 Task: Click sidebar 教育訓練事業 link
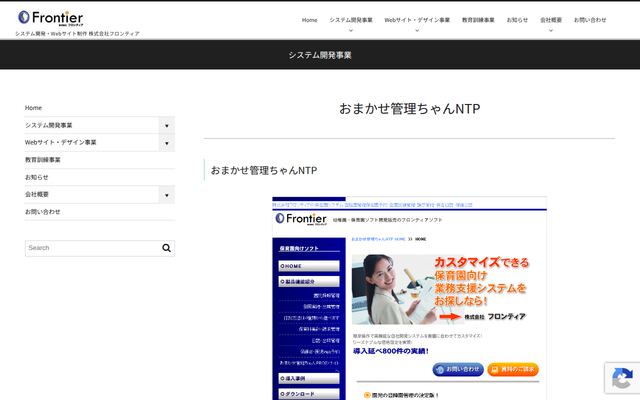42,160
